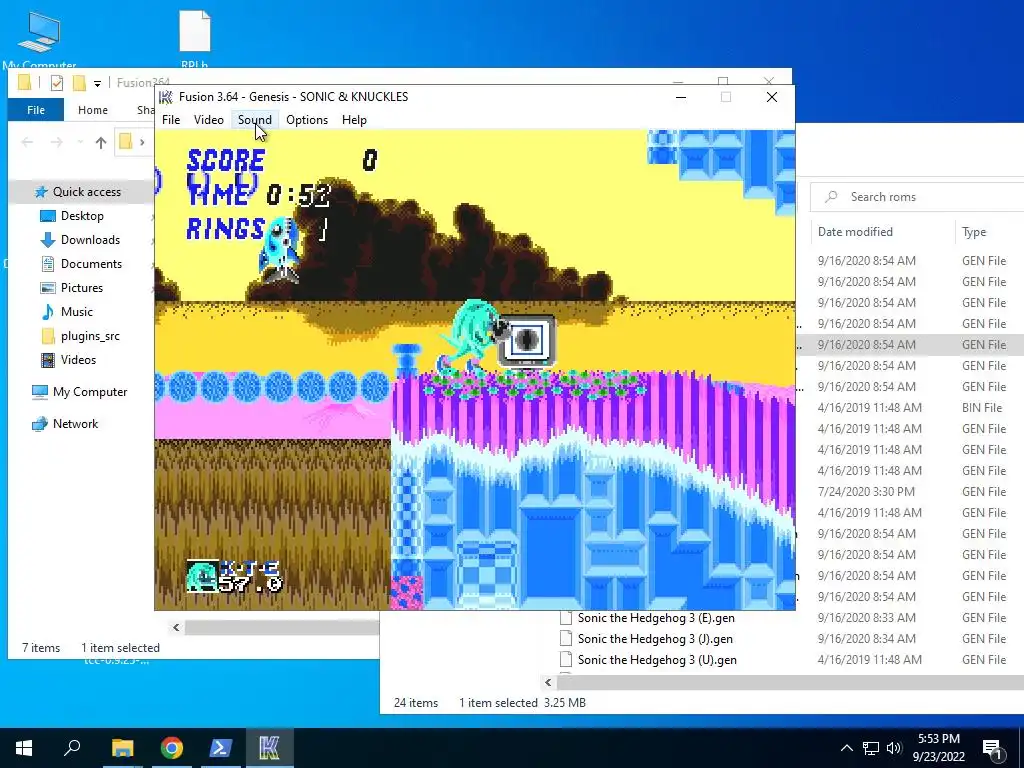Select Sonic the Hedgehog 3 (J).gen
The image size is (1024, 768).
pyautogui.click(x=655, y=639)
